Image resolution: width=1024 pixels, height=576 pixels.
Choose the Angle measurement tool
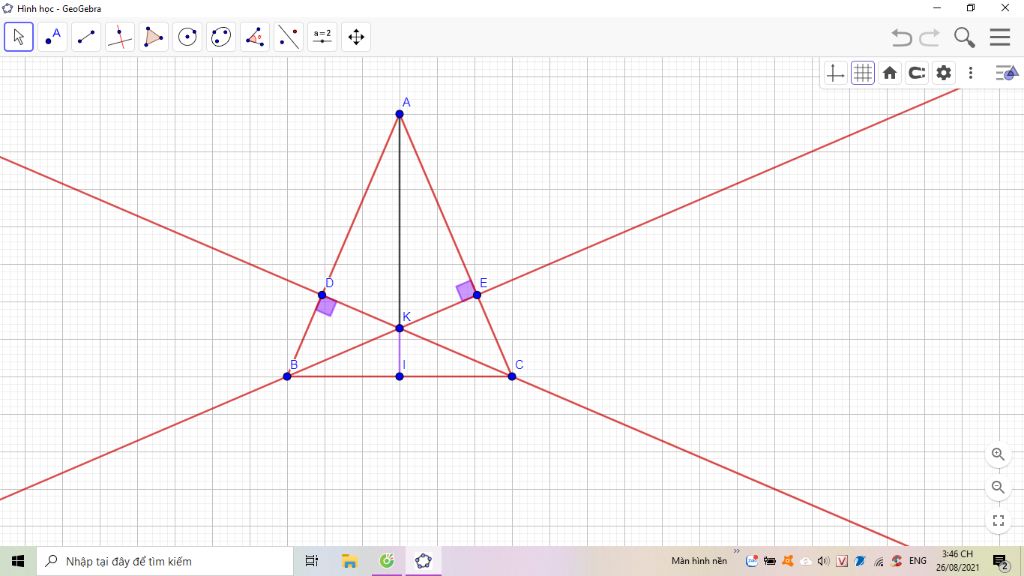pyautogui.click(x=255, y=37)
